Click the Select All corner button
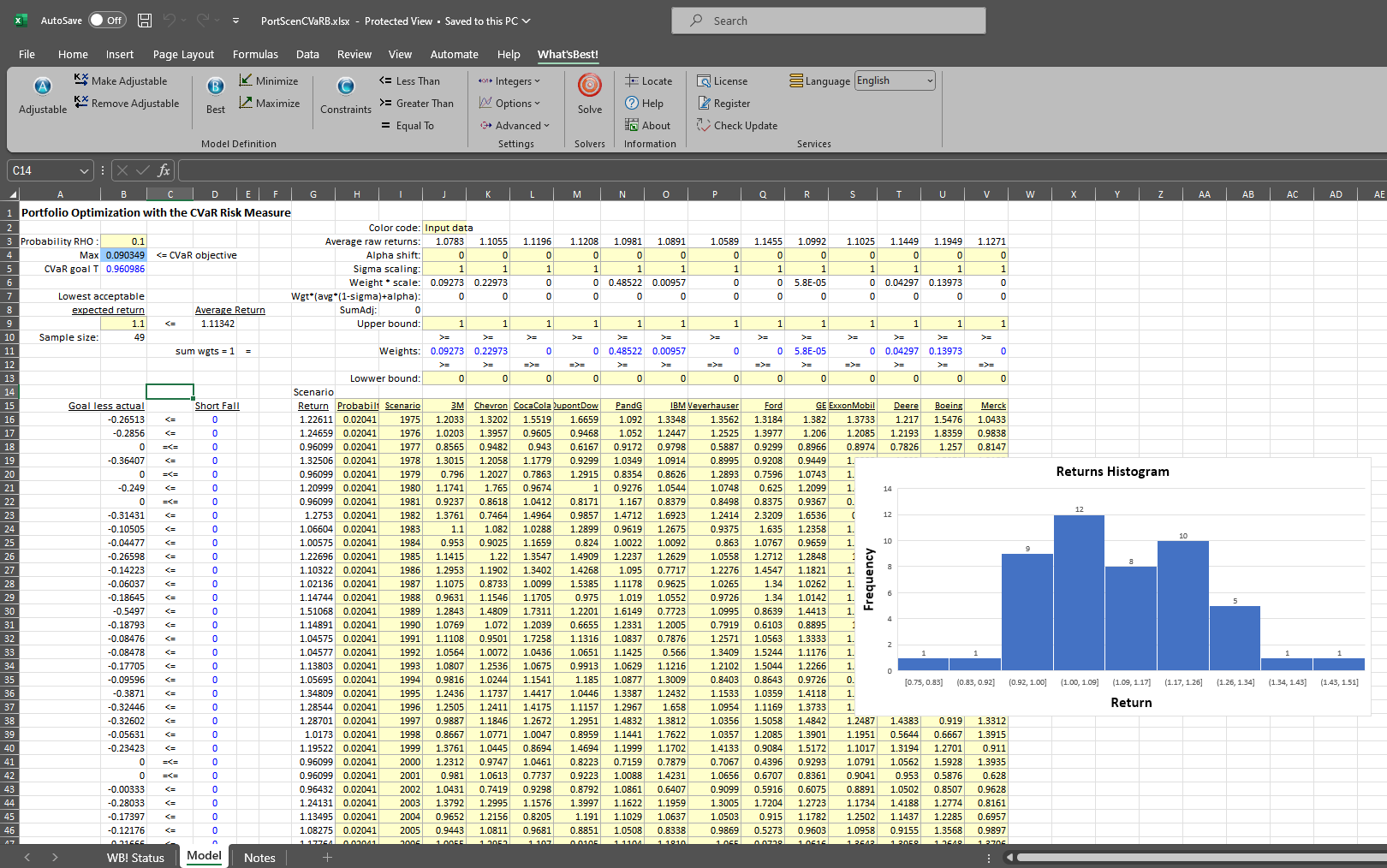This screenshot has height=868, width=1387. click(x=12, y=194)
